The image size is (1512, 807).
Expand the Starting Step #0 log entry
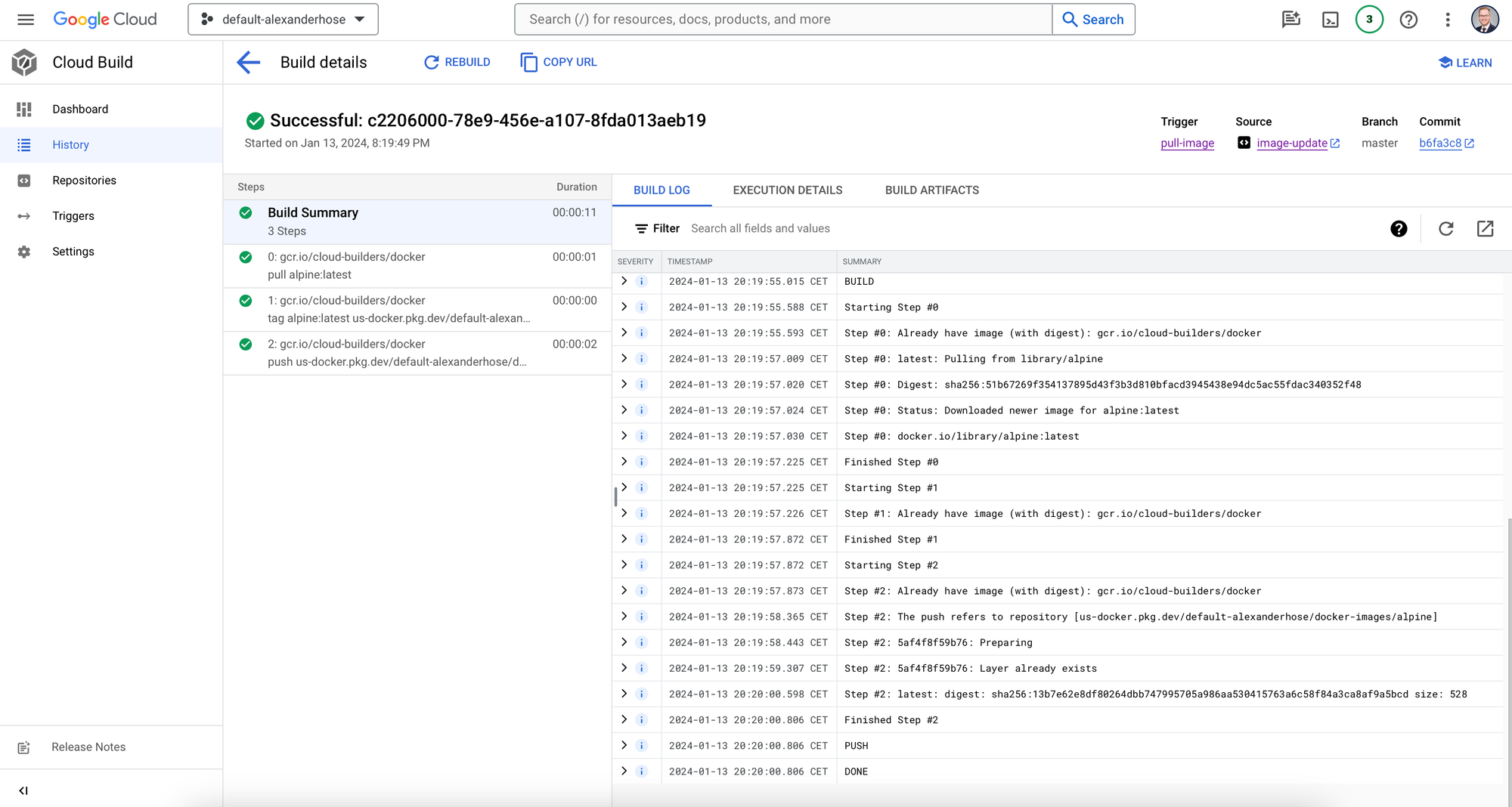click(624, 307)
